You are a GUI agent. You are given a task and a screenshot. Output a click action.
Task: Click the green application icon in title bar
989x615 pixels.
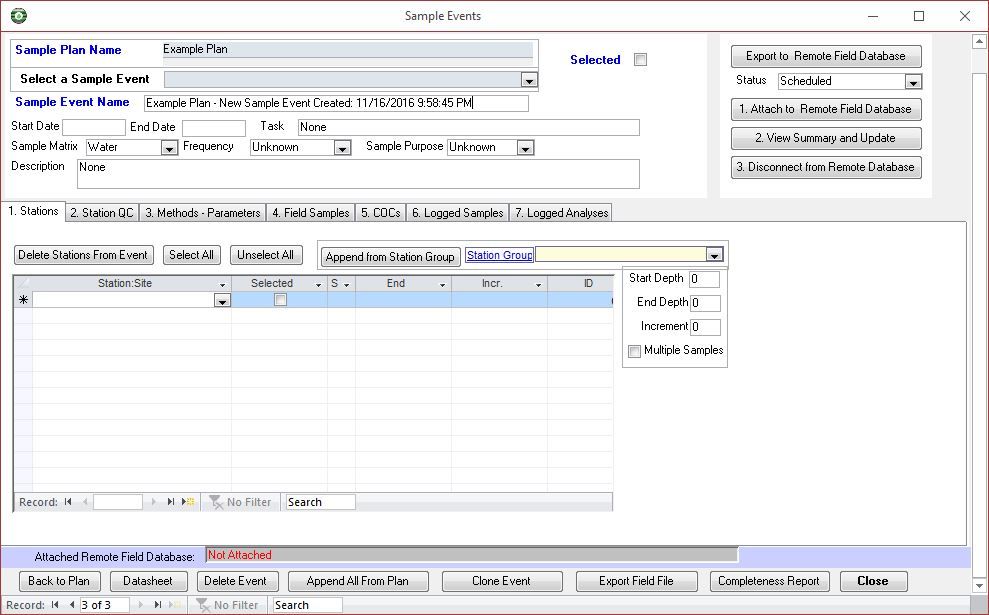pos(19,16)
